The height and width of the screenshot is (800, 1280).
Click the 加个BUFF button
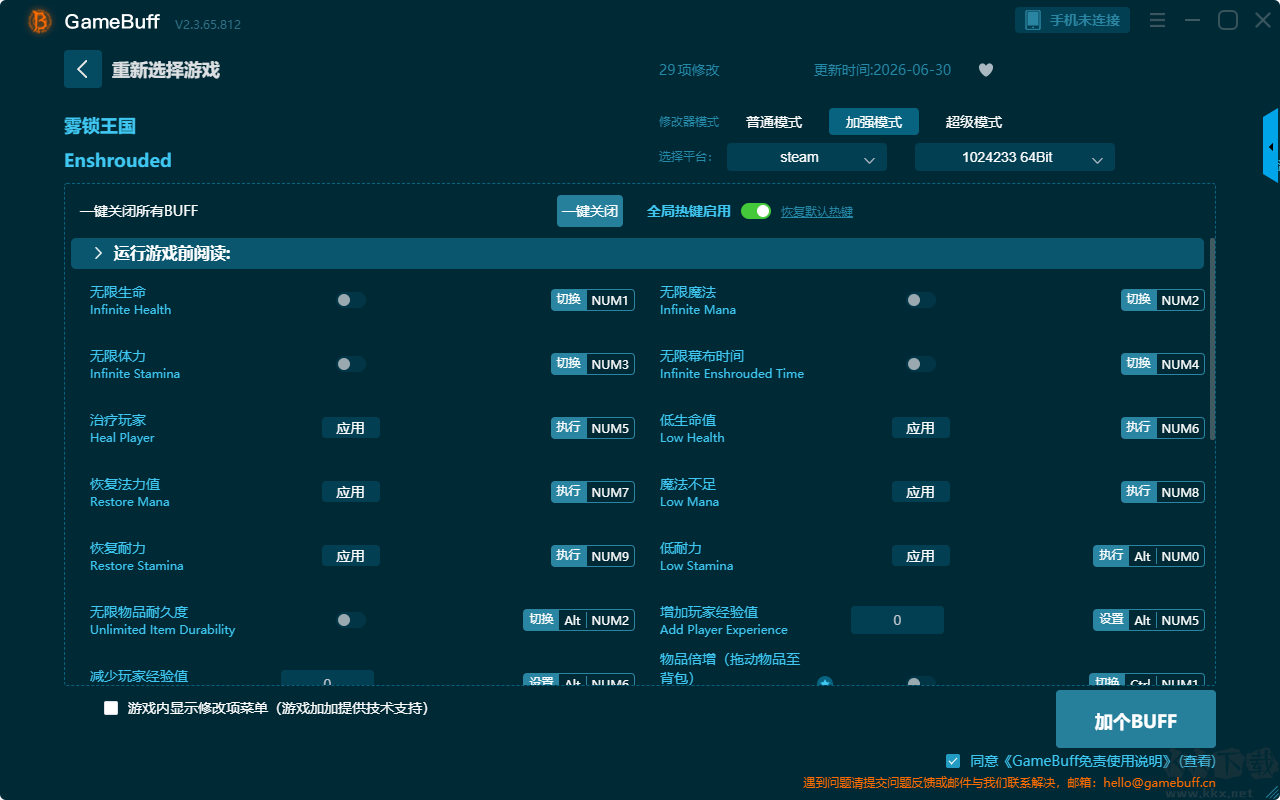pyautogui.click(x=1136, y=719)
